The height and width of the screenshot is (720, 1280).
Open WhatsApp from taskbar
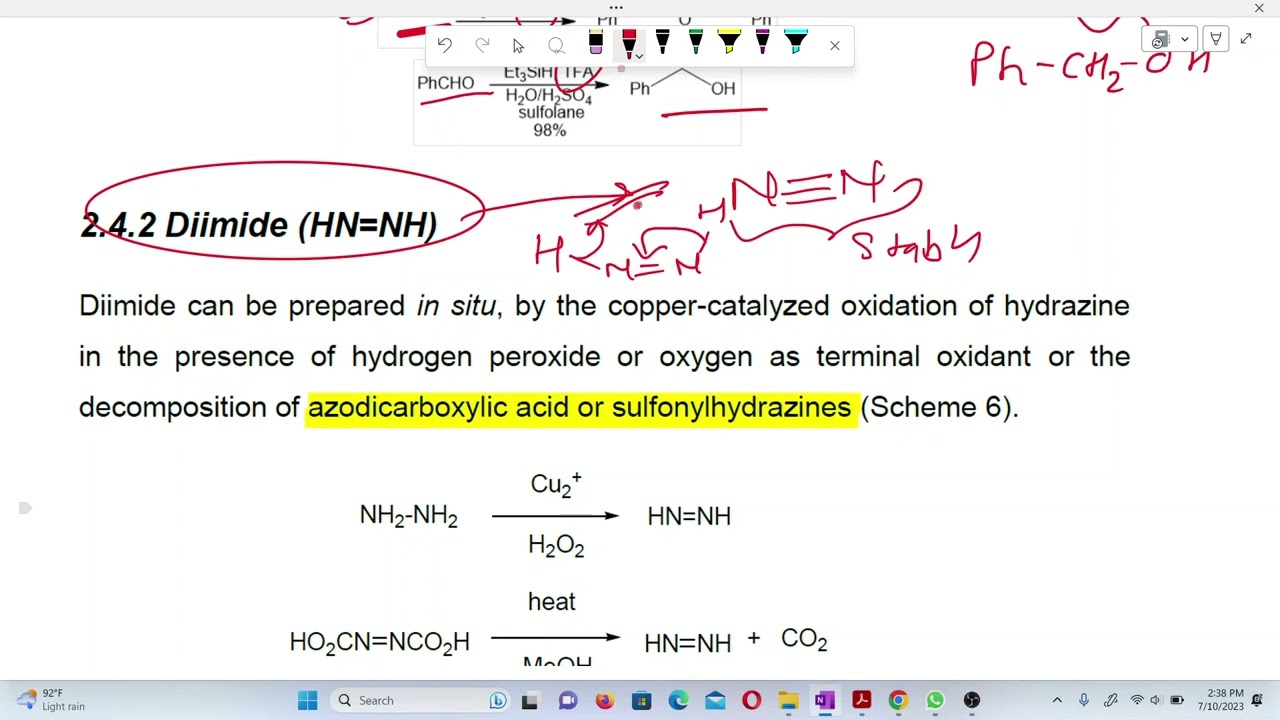[x=935, y=700]
